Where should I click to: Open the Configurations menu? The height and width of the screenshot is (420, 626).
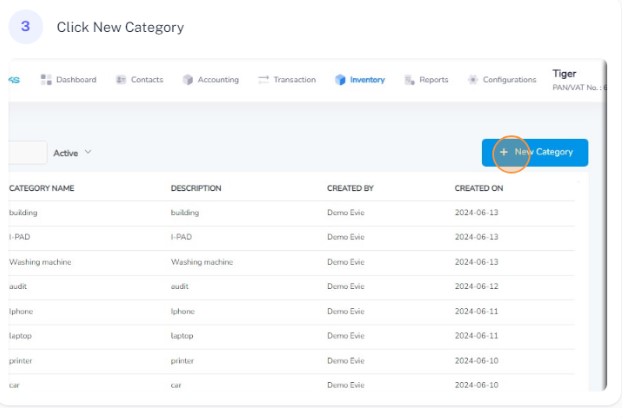click(x=502, y=79)
